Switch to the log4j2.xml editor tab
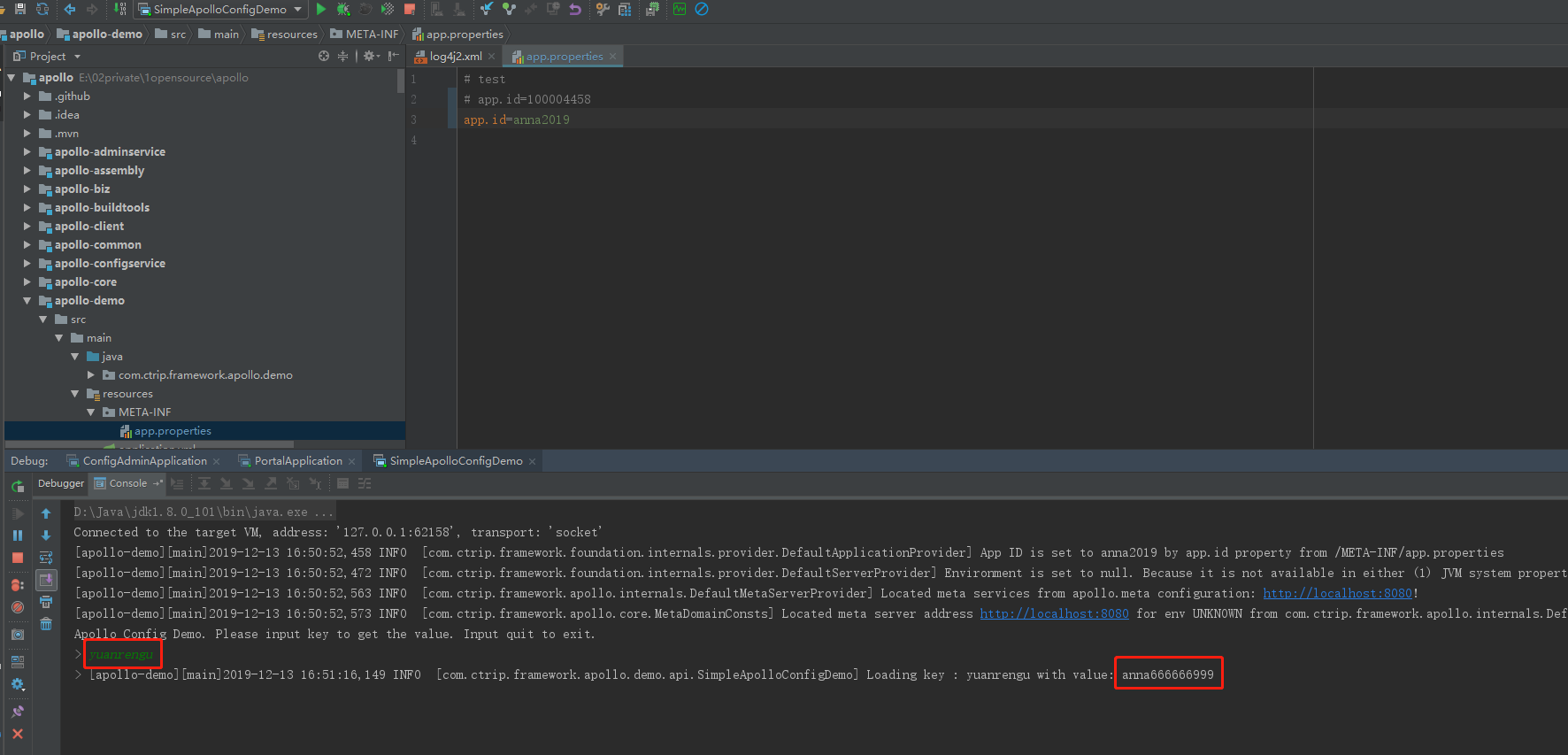The image size is (1568, 755). pos(456,56)
